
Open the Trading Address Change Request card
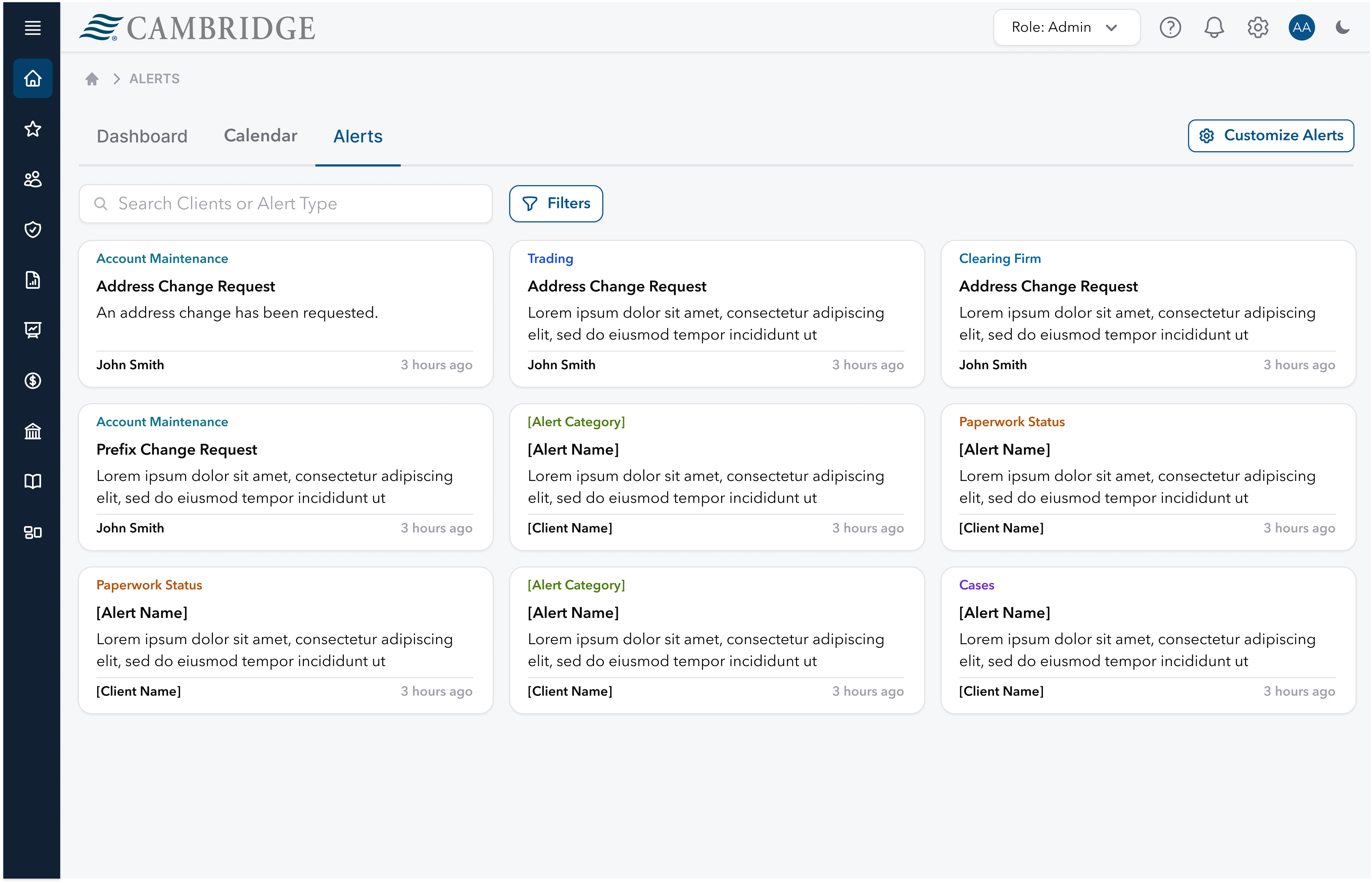[716, 314]
